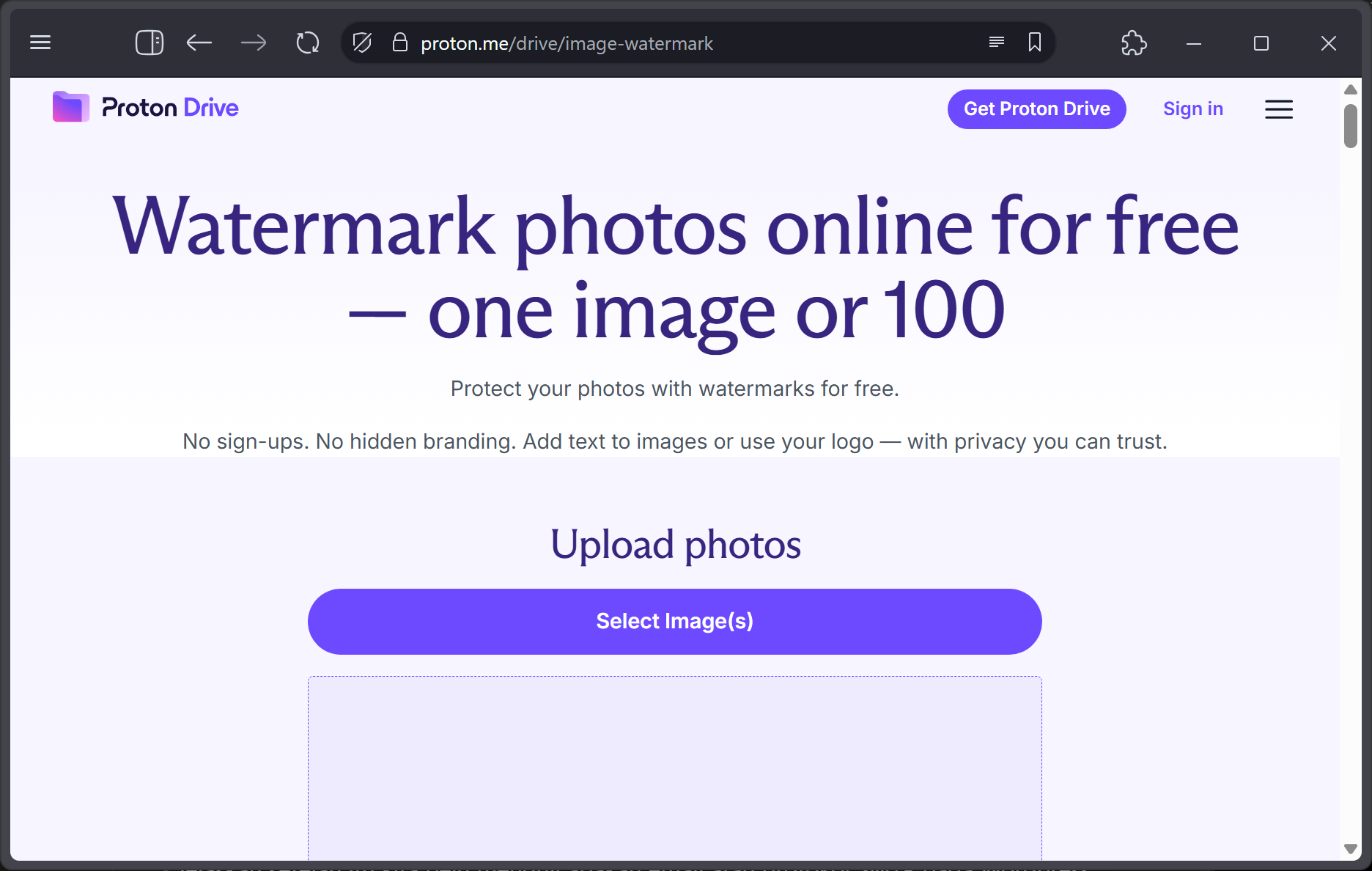Click the "Upload photos" heading
Image resolution: width=1372 pixels, height=871 pixels.
pos(676,545)
